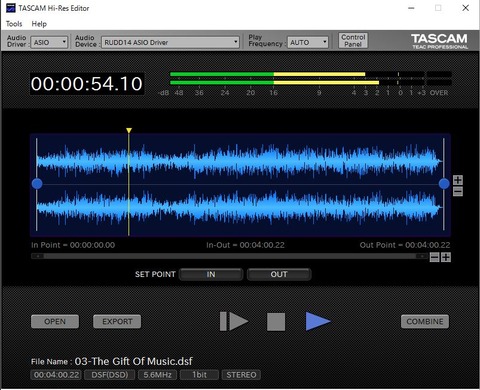
Task: Stop playback with the square button
Action: (276, 322)
